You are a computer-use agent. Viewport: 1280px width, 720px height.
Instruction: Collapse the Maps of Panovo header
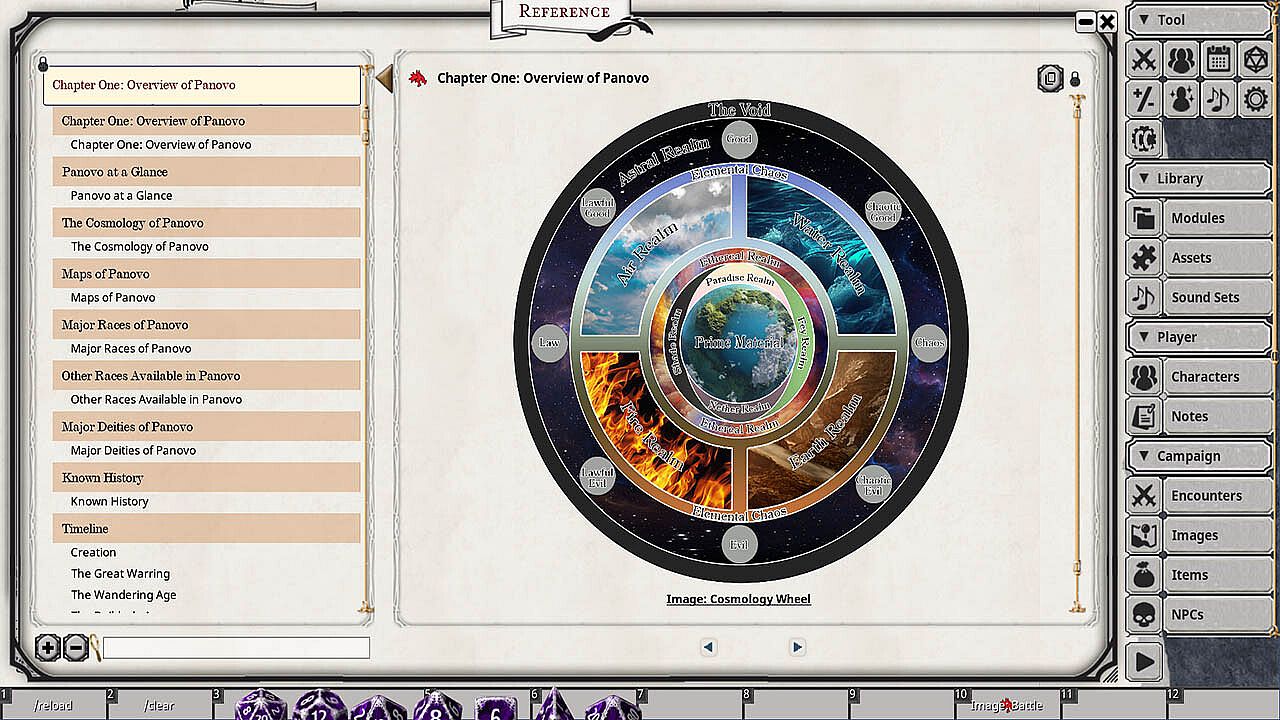pyautogui.click(x=206, y=273)
